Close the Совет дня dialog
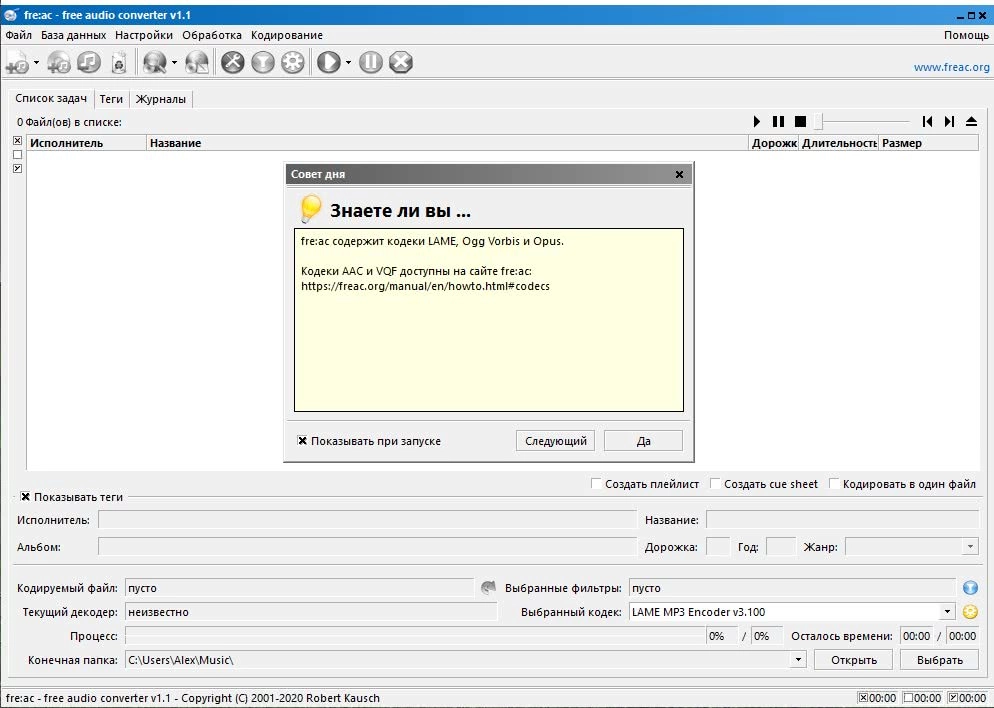The height and width of the screenshot is (708, 994). coord(679,174)
